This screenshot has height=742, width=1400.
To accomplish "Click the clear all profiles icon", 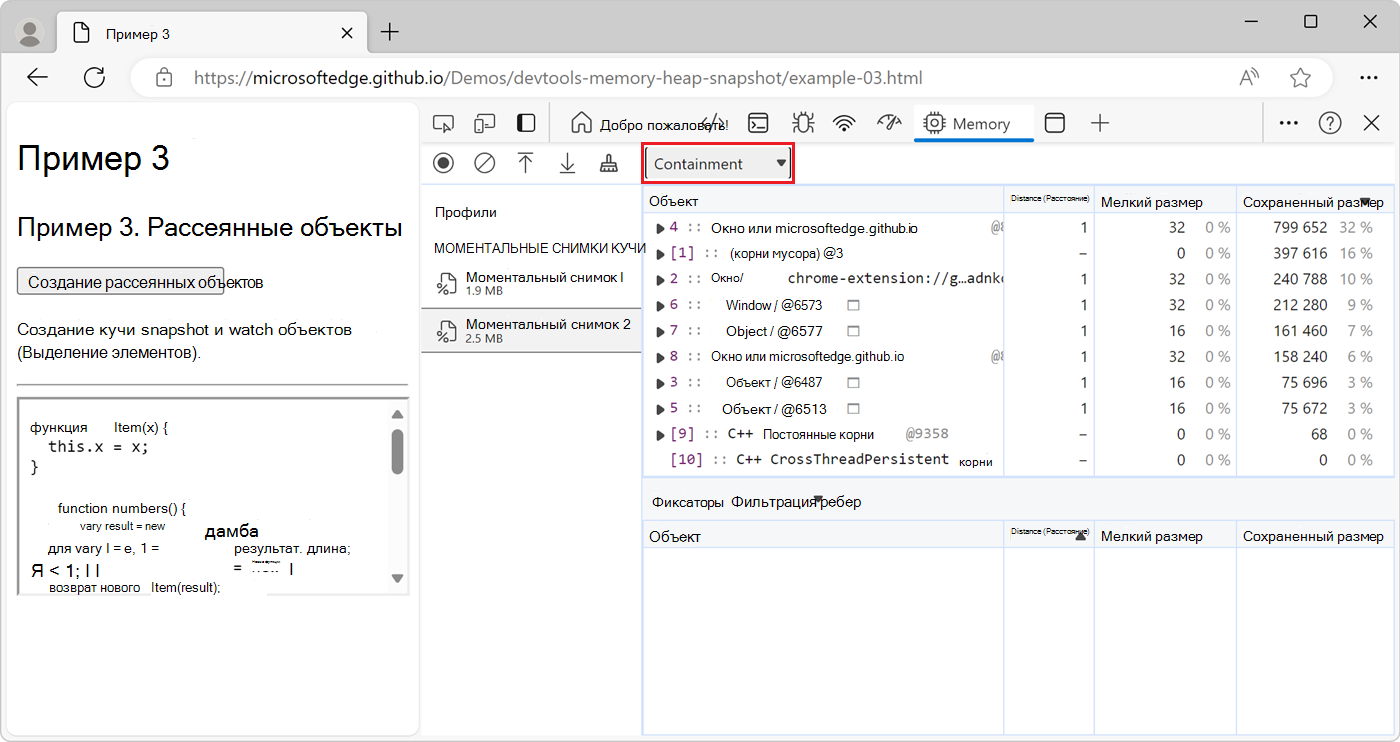I will (485, 163).
